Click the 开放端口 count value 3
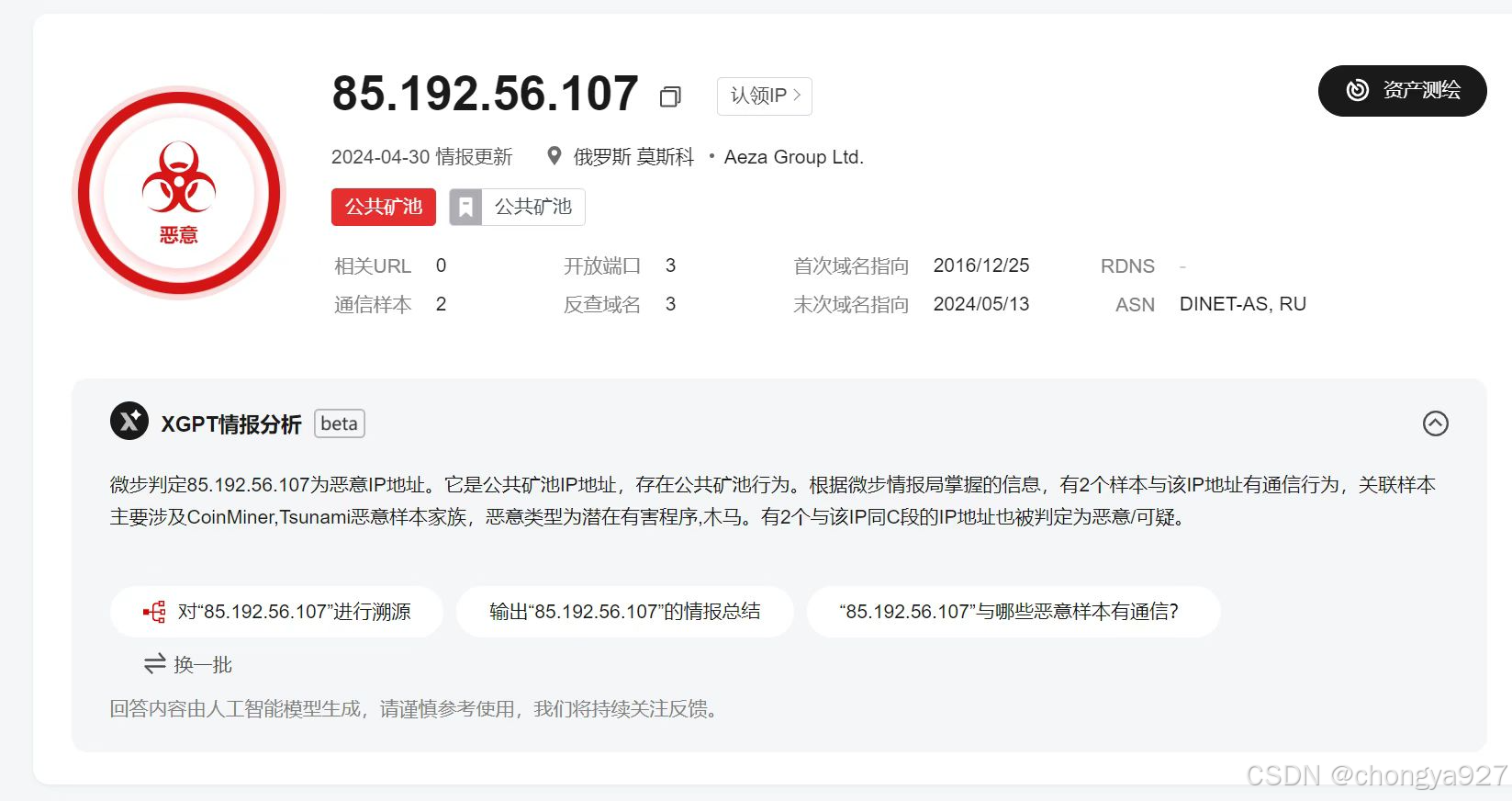This screenshot has width=1512, height=801. [x=670, y=265]
